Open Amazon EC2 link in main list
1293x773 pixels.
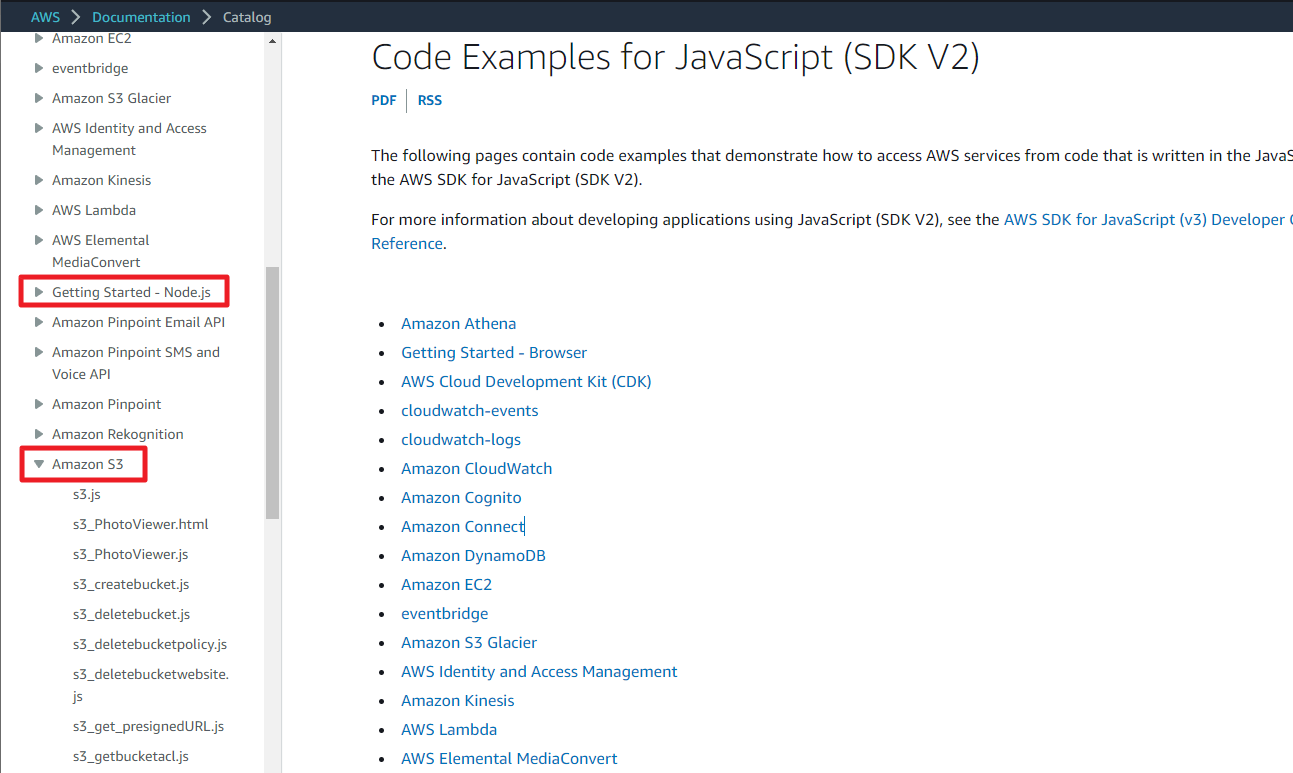(x=447, y=584)
